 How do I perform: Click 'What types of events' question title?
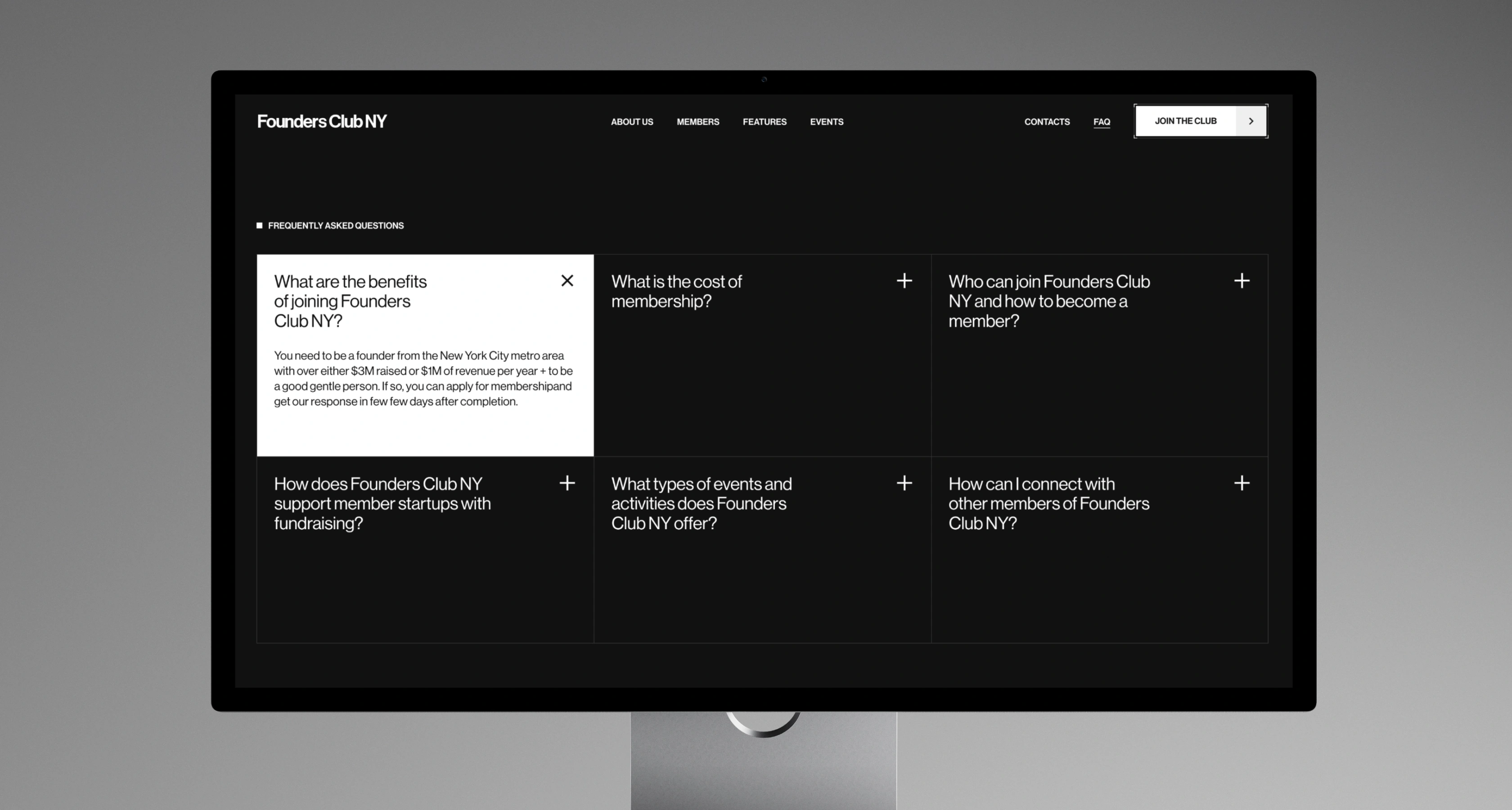pos(702,504)
